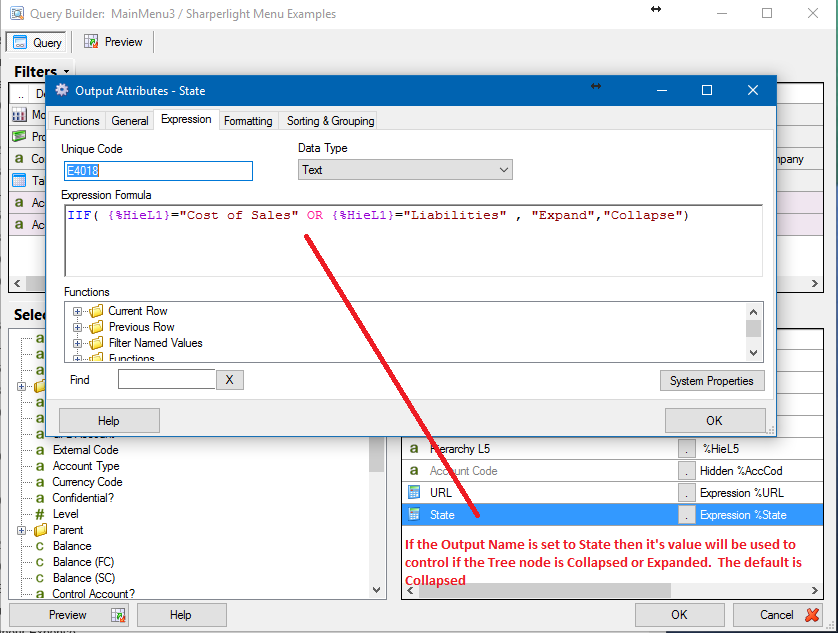Image resolution: width=838 pixels, height=633 pixels.
Task: Click Help in Output Attributes dialog
Action: coord(109,421)
